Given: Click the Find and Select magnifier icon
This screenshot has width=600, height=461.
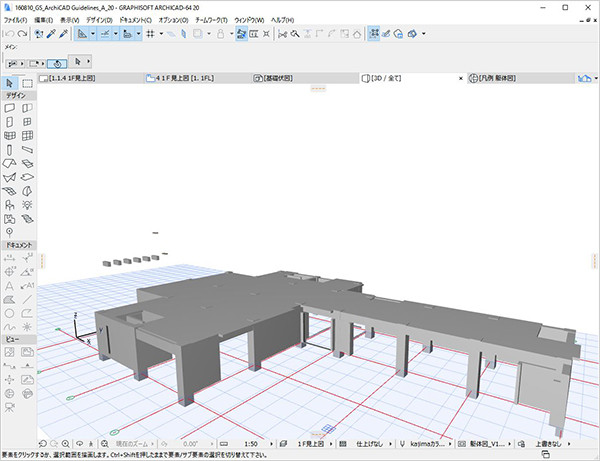Looking at the screenshot, I should pos(39,34).
